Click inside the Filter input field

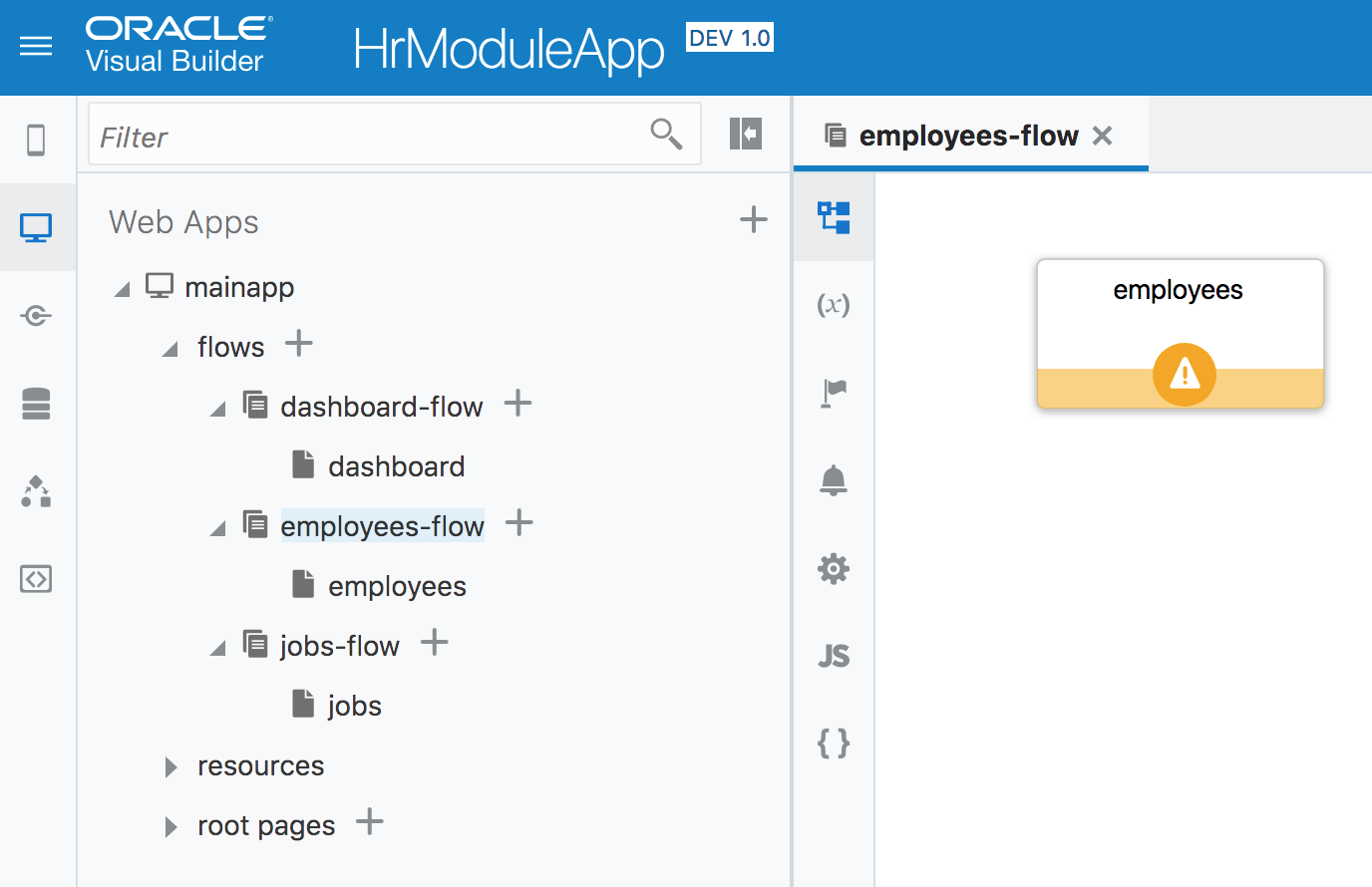pos(299,137)
